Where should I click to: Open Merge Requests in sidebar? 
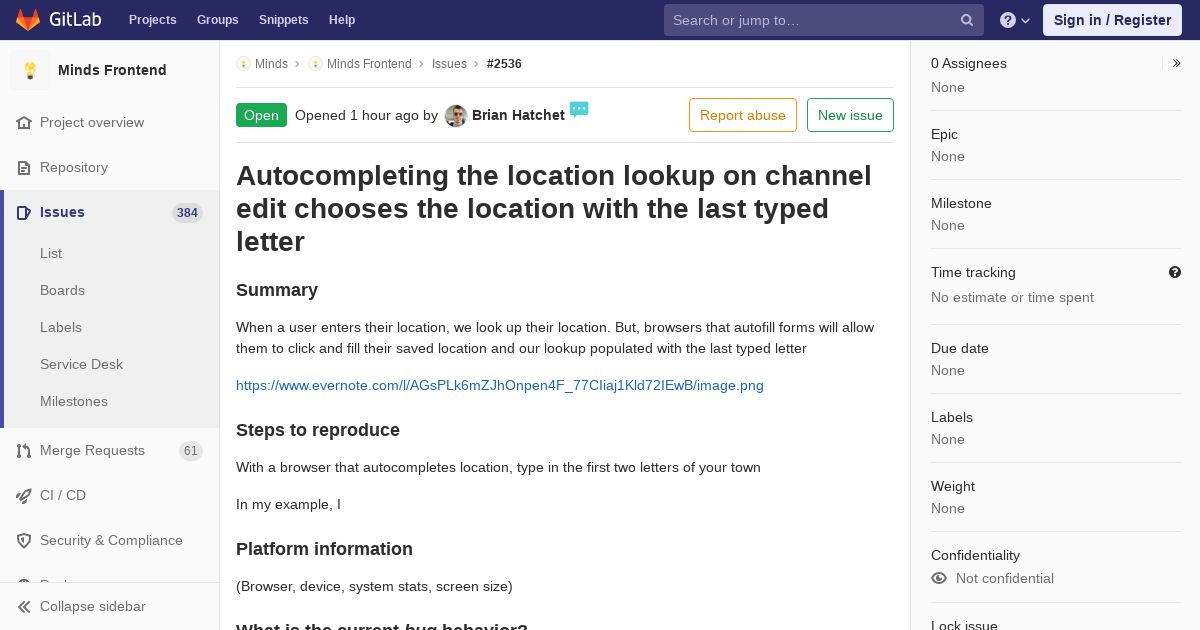pos(92,450)
